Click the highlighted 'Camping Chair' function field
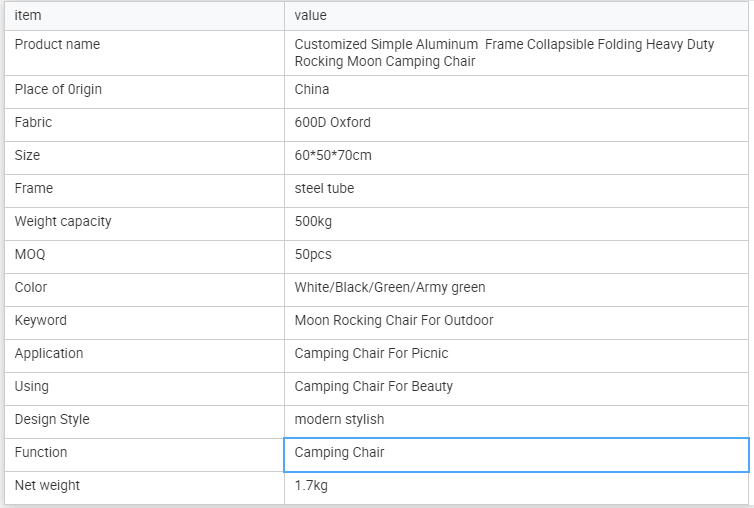This screenshot has height=508, width=754. (x=516, y=453)
